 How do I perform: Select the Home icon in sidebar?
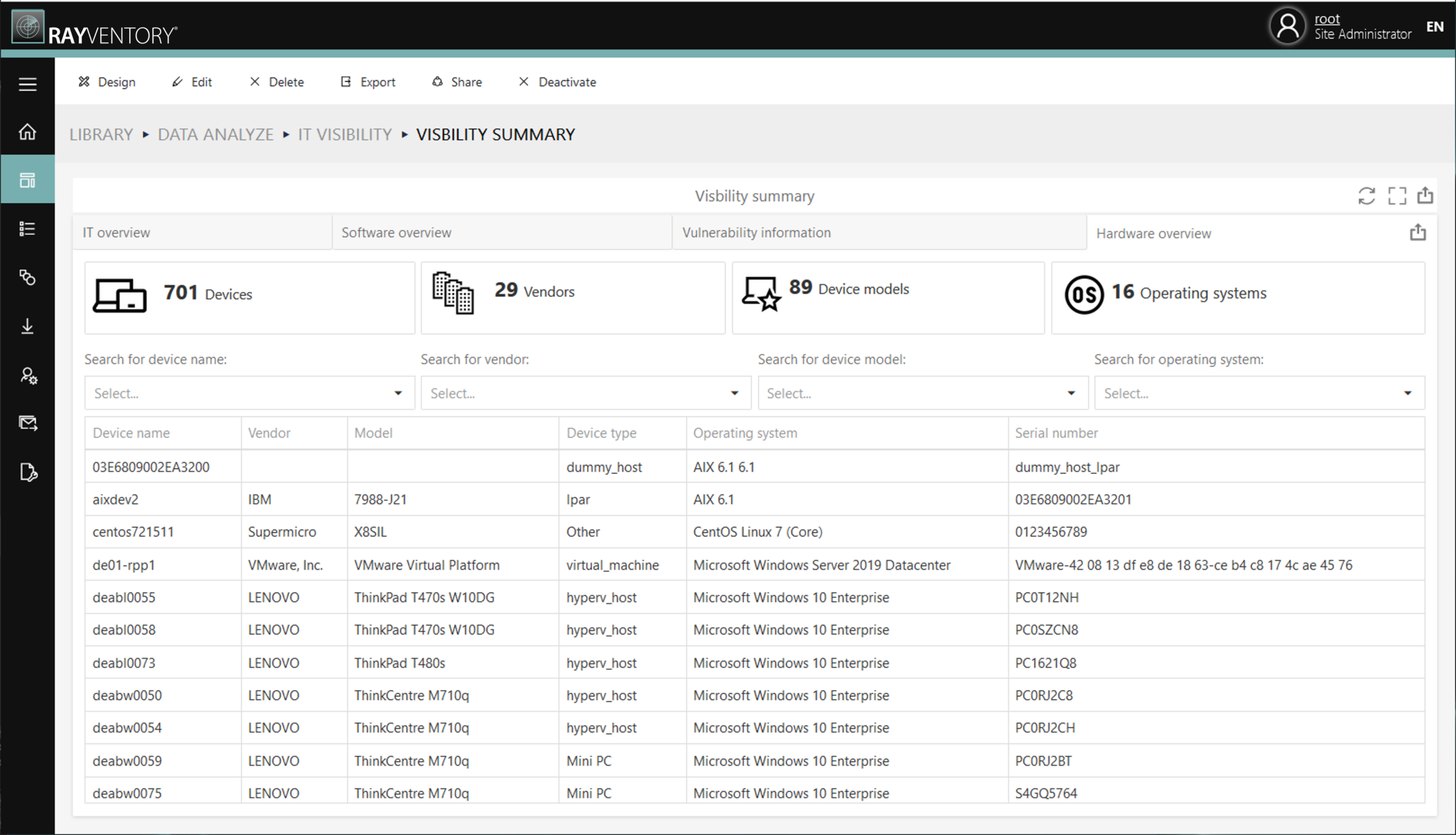[x=27, y=131]
